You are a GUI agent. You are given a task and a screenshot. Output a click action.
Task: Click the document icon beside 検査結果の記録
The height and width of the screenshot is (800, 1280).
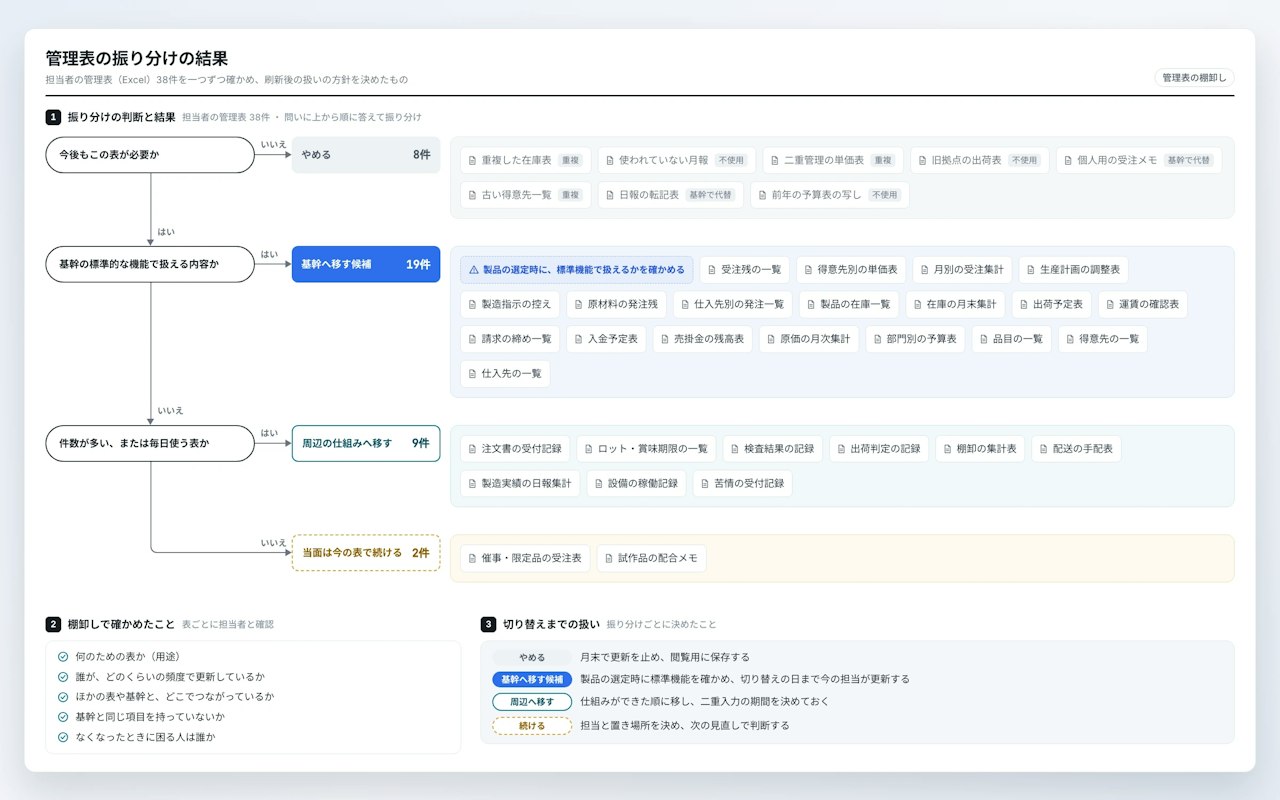[735, 449]
